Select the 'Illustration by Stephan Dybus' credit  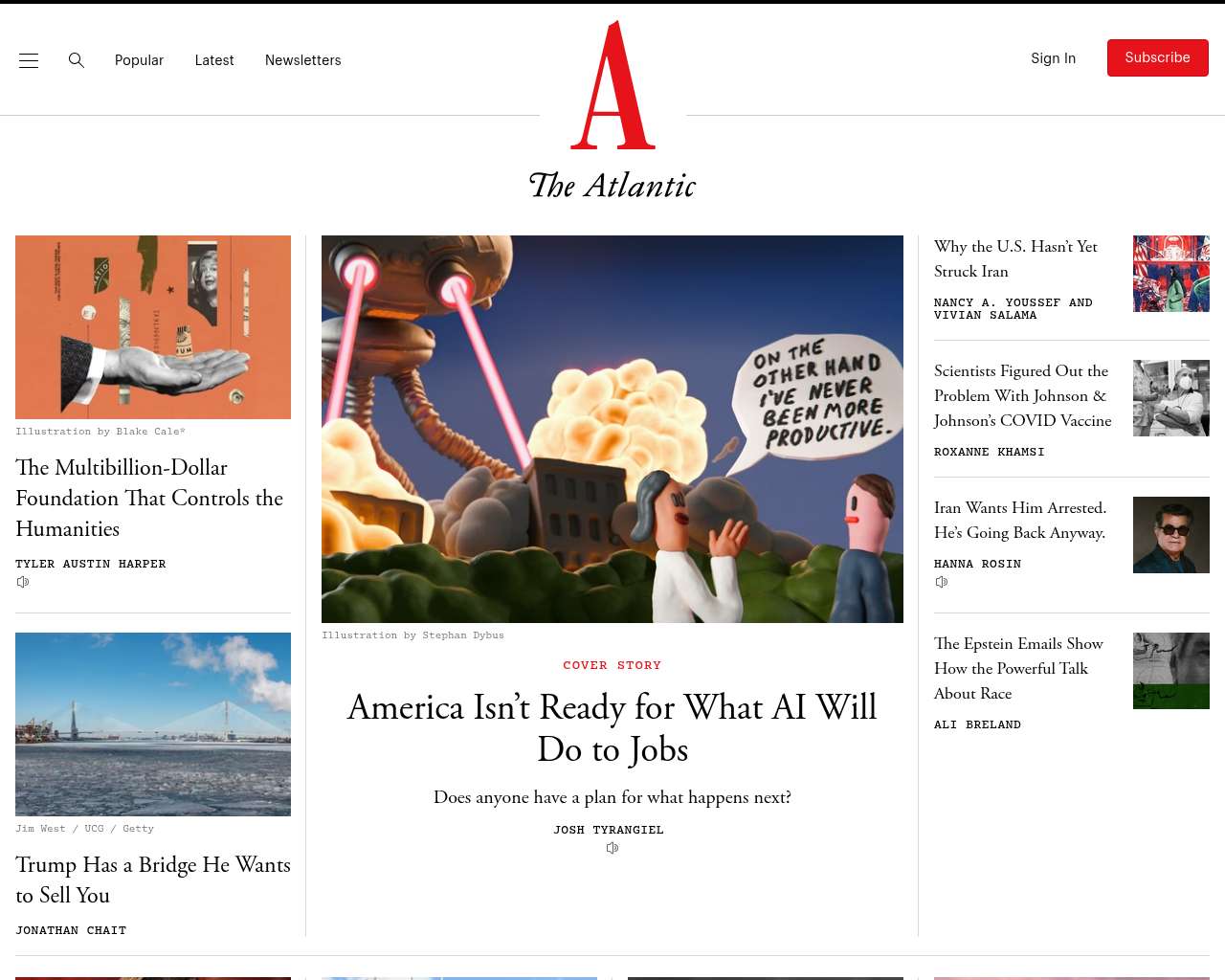pos(412,635)
